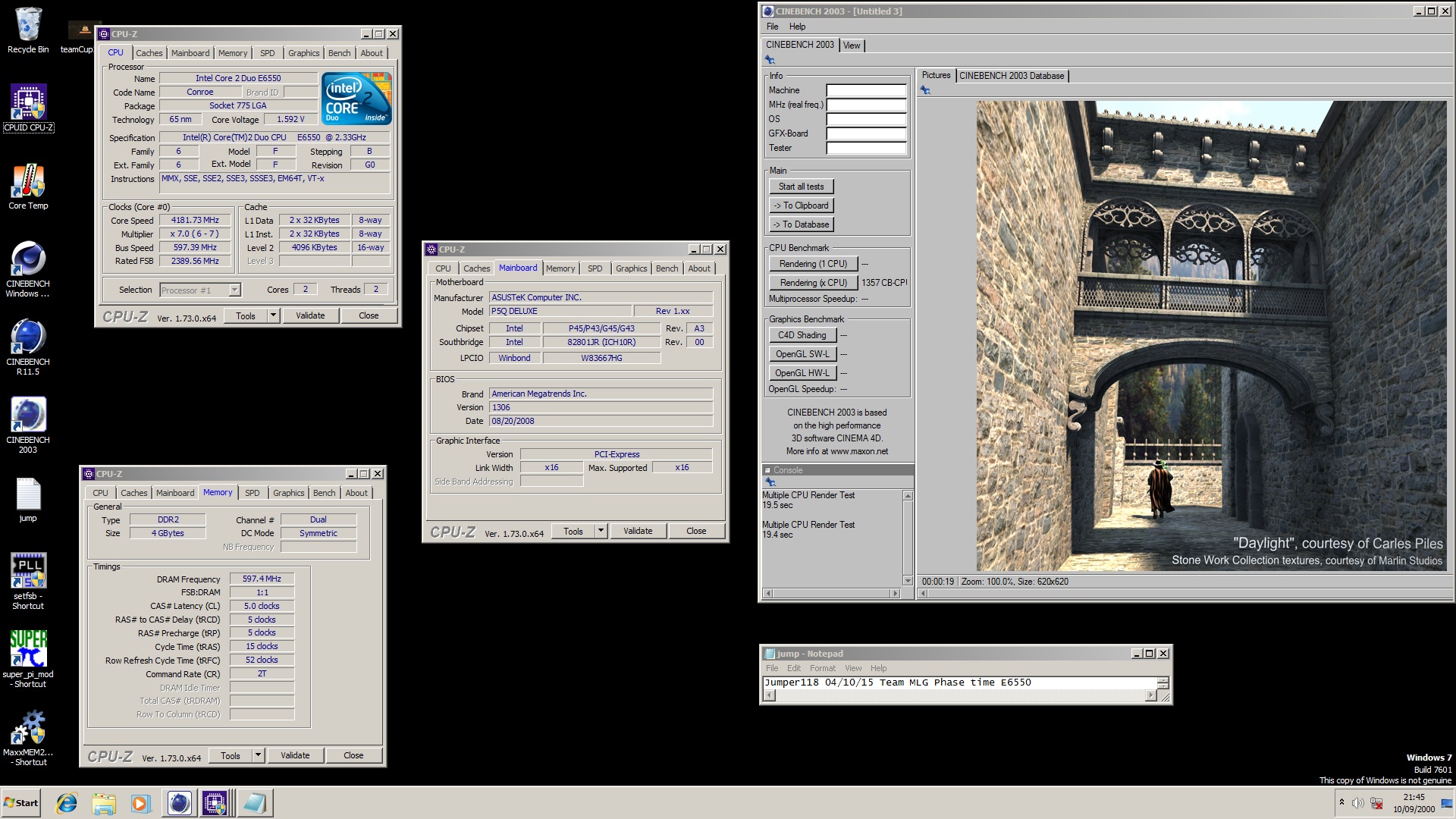Viewport: 1456px width, 819px height.
Task: Click Notepad horizontal scrollbar left arrow
Action: [770, 695]
